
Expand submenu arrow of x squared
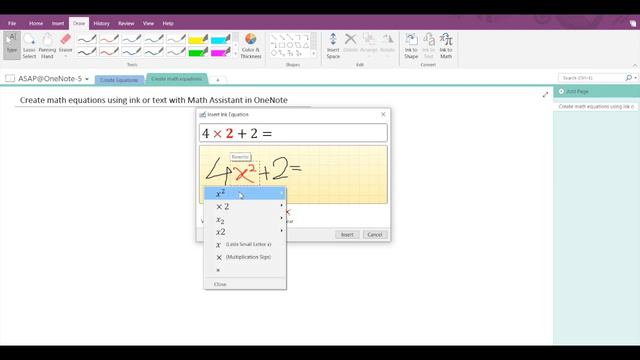281,193
